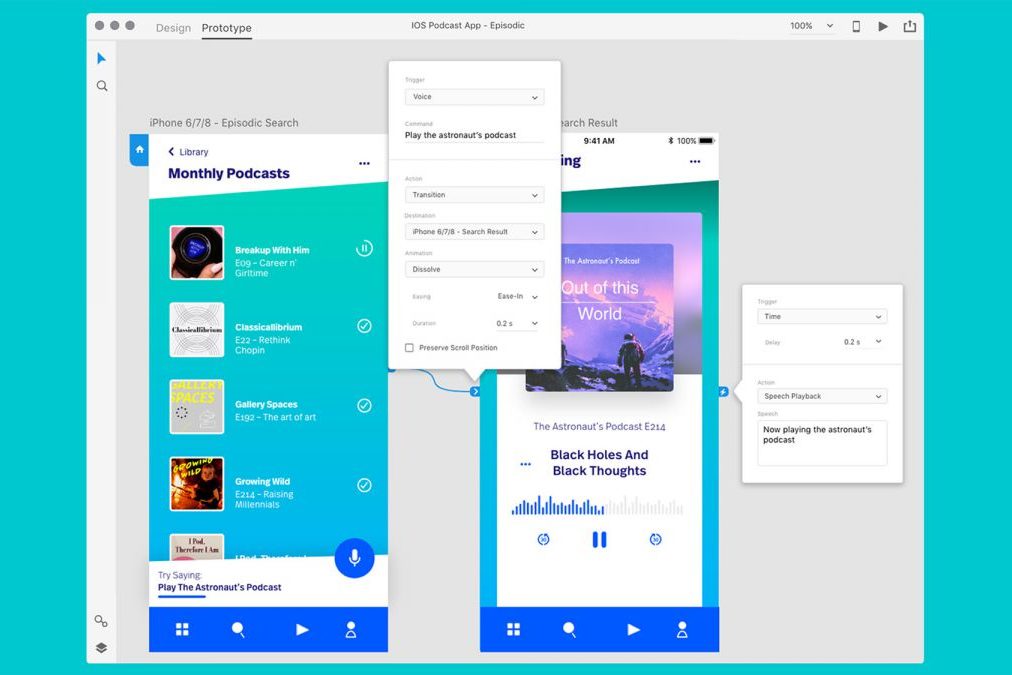Click the search icon in Search Result artboard
Viewport: 1012px width, 675px height.
tap(569, 630)
